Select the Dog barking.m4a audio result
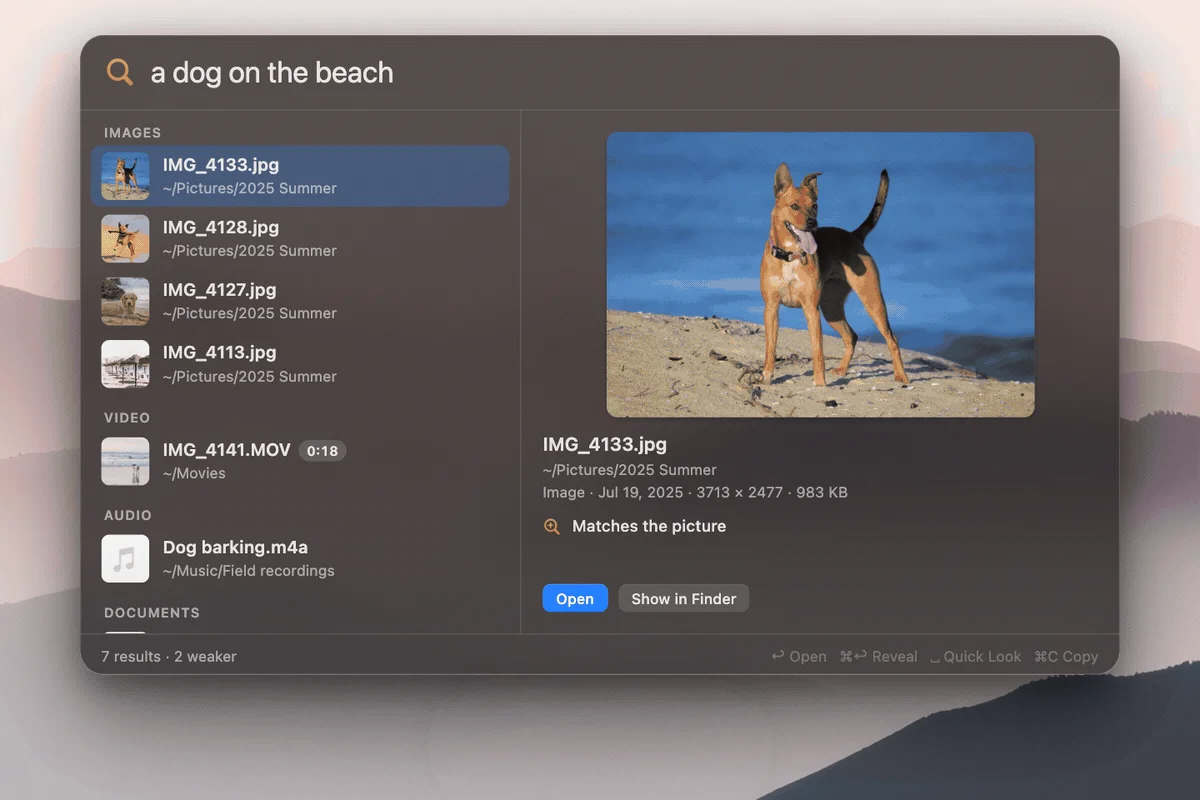This screenshot has width=1200, height=800. (300, 559)
